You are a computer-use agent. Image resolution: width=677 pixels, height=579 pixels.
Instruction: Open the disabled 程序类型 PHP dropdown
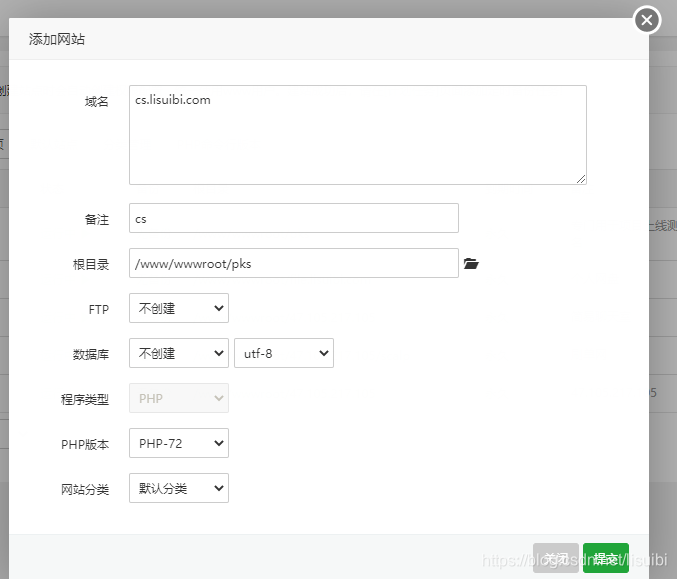(x=179, y=398)
